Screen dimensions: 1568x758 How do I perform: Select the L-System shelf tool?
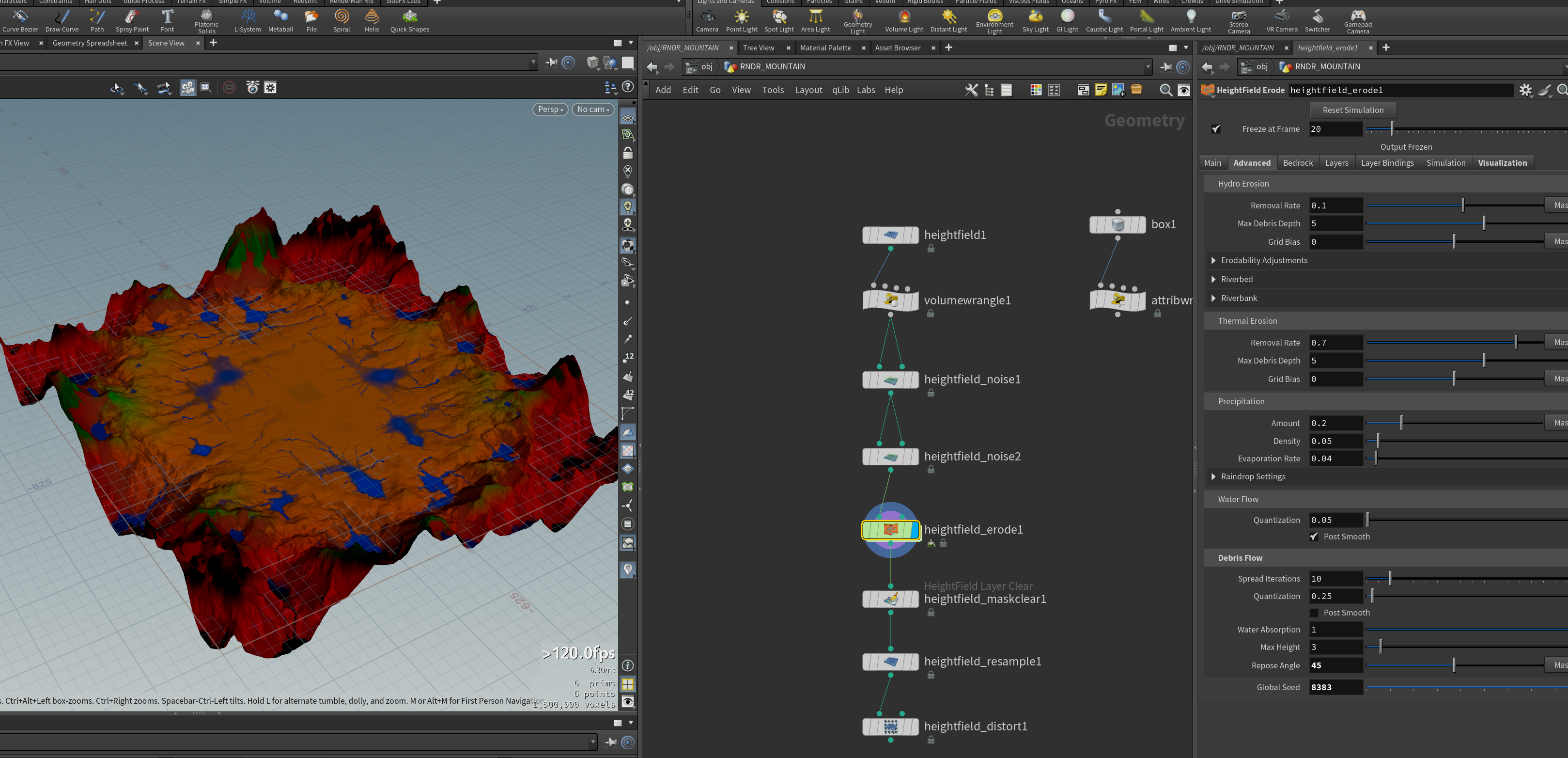[247, 20]
